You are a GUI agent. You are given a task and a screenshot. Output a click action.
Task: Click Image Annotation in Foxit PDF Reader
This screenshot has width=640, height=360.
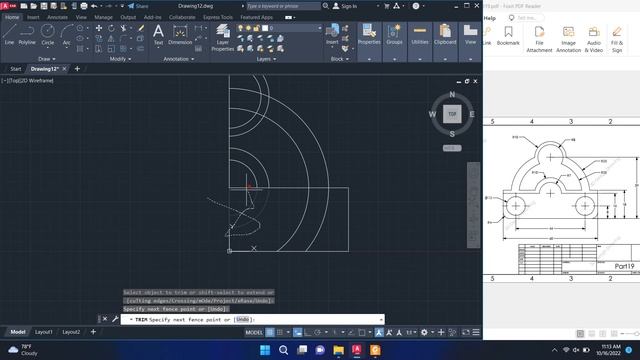click(568, 39)
